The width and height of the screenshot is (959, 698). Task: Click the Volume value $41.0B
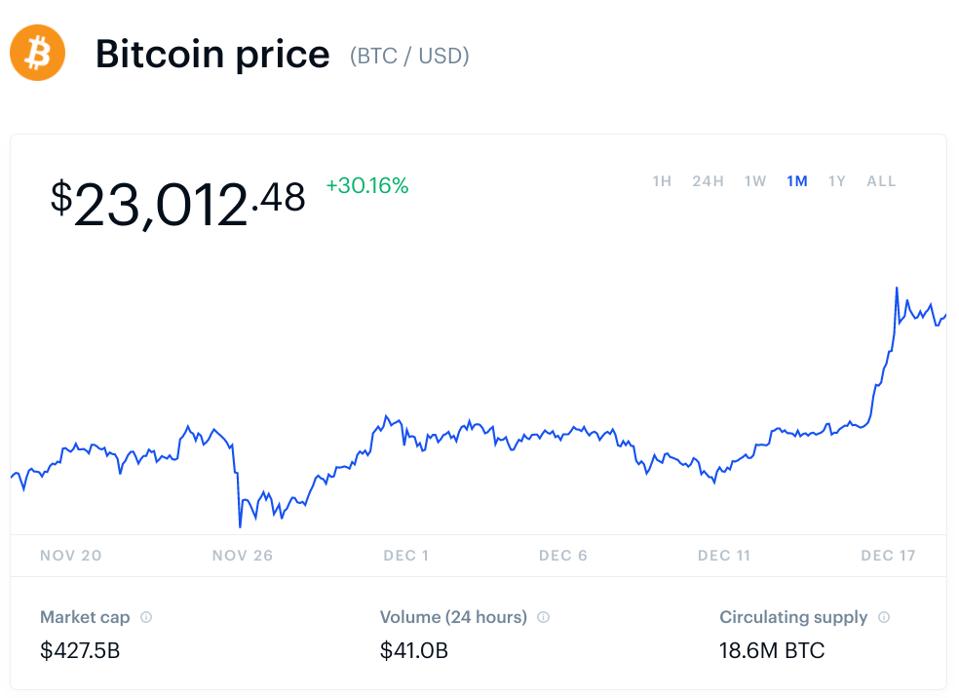414,649
